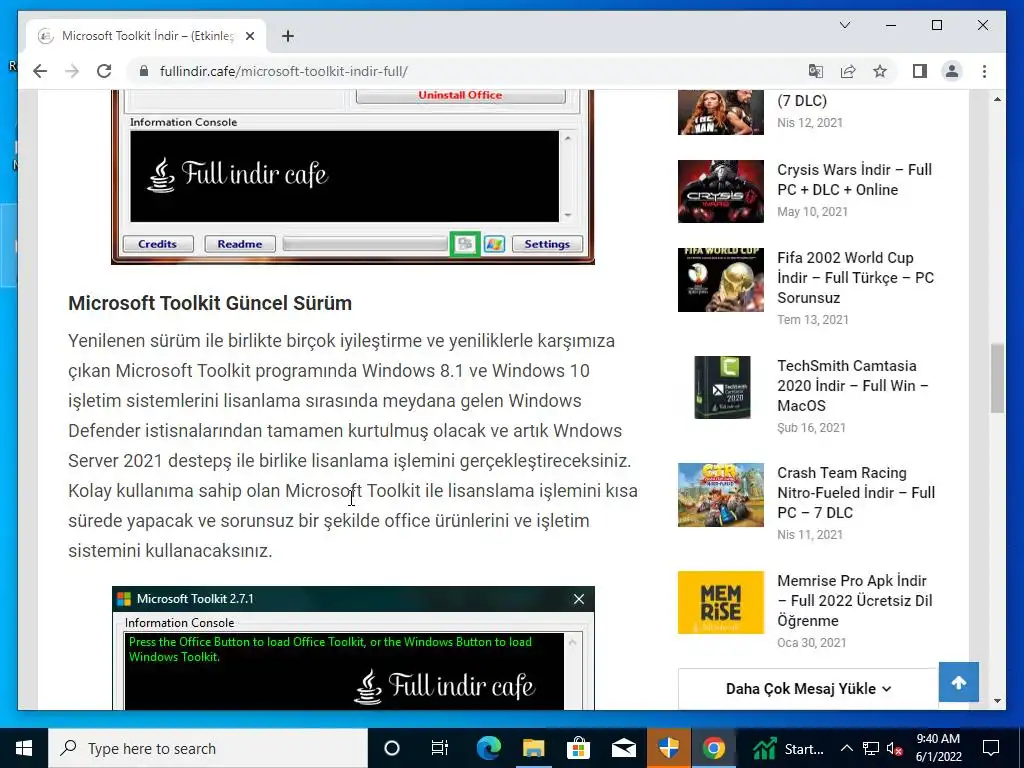Click the scrollbar up arrow
This screenshot has width=1024, height=768.
[x=997, y=99]
